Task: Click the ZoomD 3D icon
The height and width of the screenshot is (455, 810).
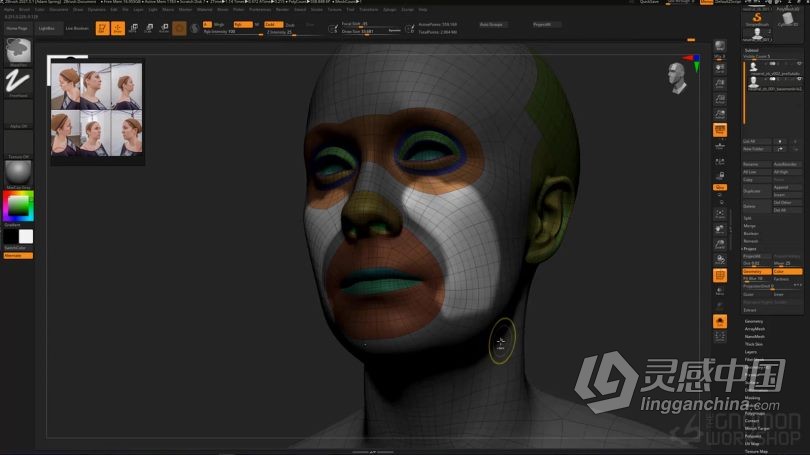Action: point(720,244)
